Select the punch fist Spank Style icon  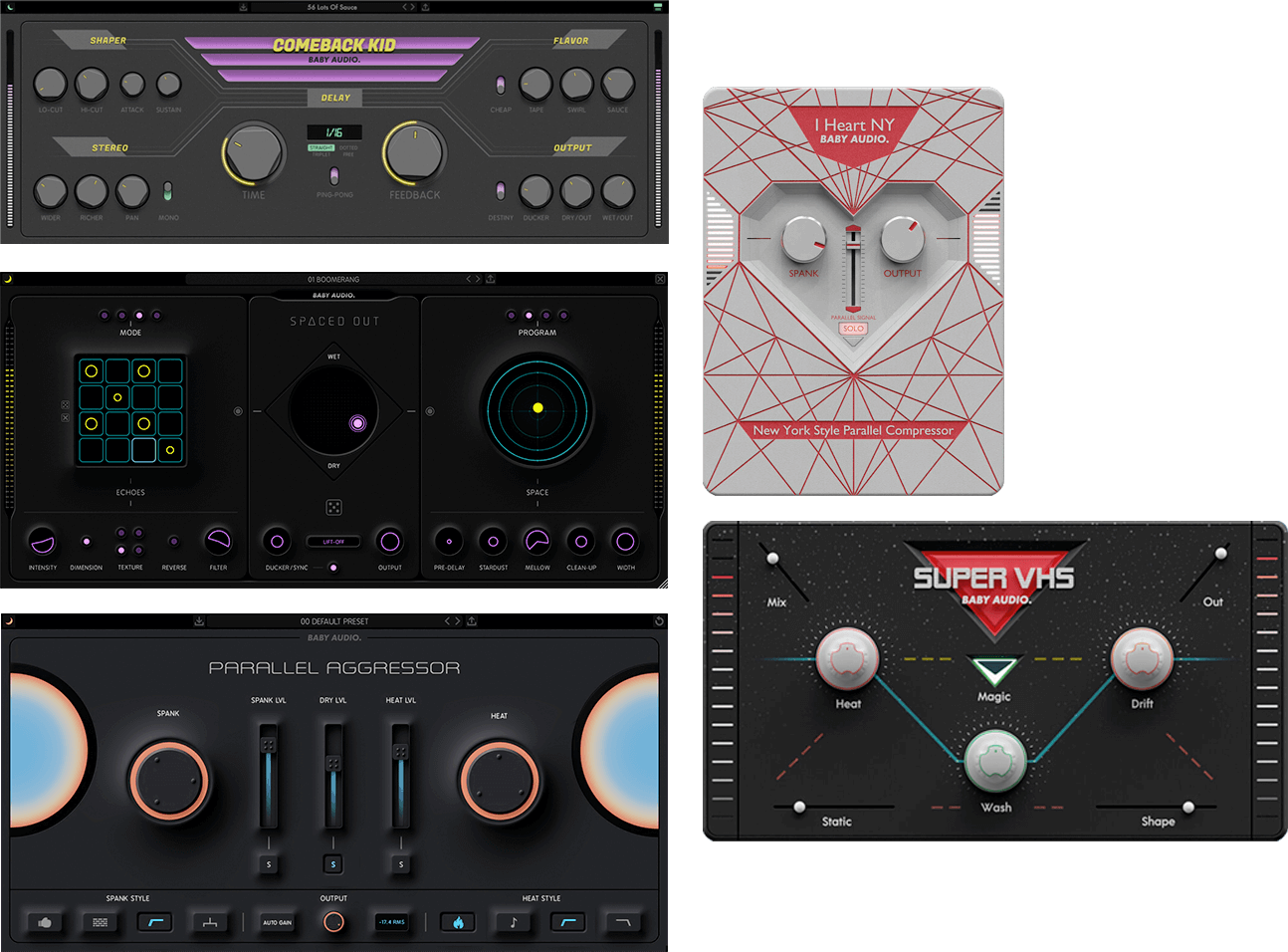coord(45,922)
